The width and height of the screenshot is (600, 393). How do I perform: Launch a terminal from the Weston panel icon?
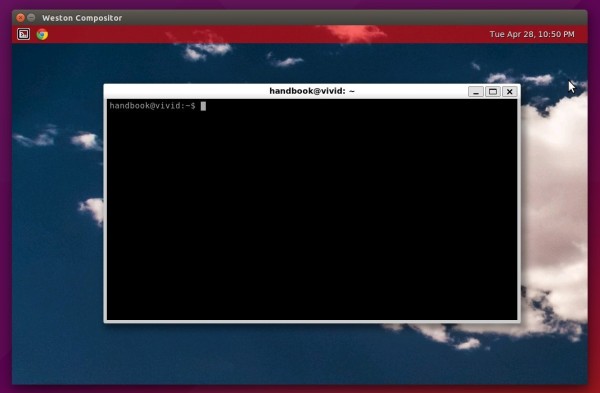pos(23,34)
